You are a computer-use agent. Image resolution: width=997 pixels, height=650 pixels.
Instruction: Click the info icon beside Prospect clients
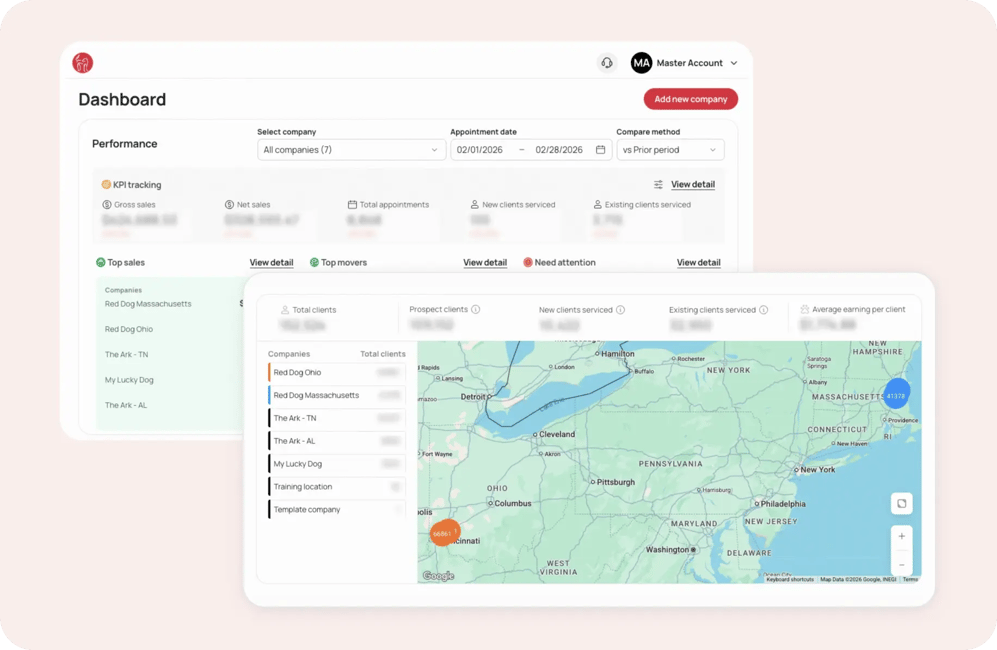click(476, 310)
